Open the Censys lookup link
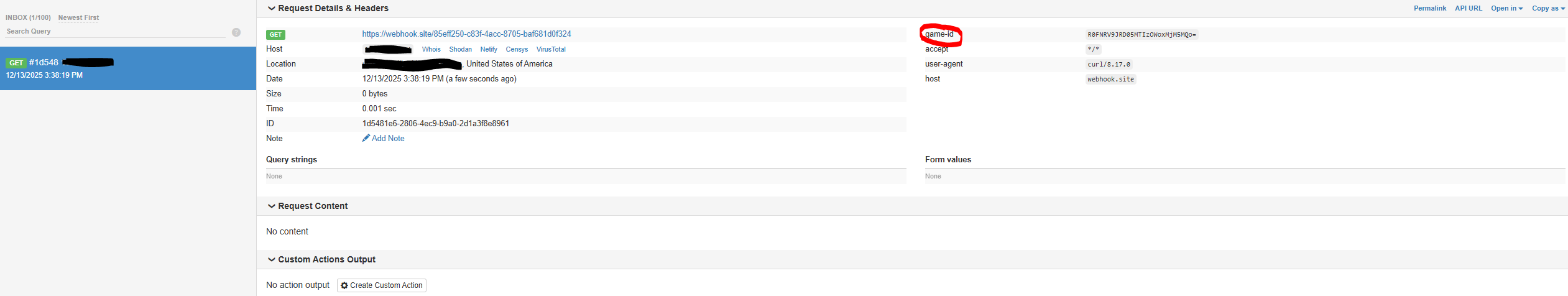 (517, 49)
